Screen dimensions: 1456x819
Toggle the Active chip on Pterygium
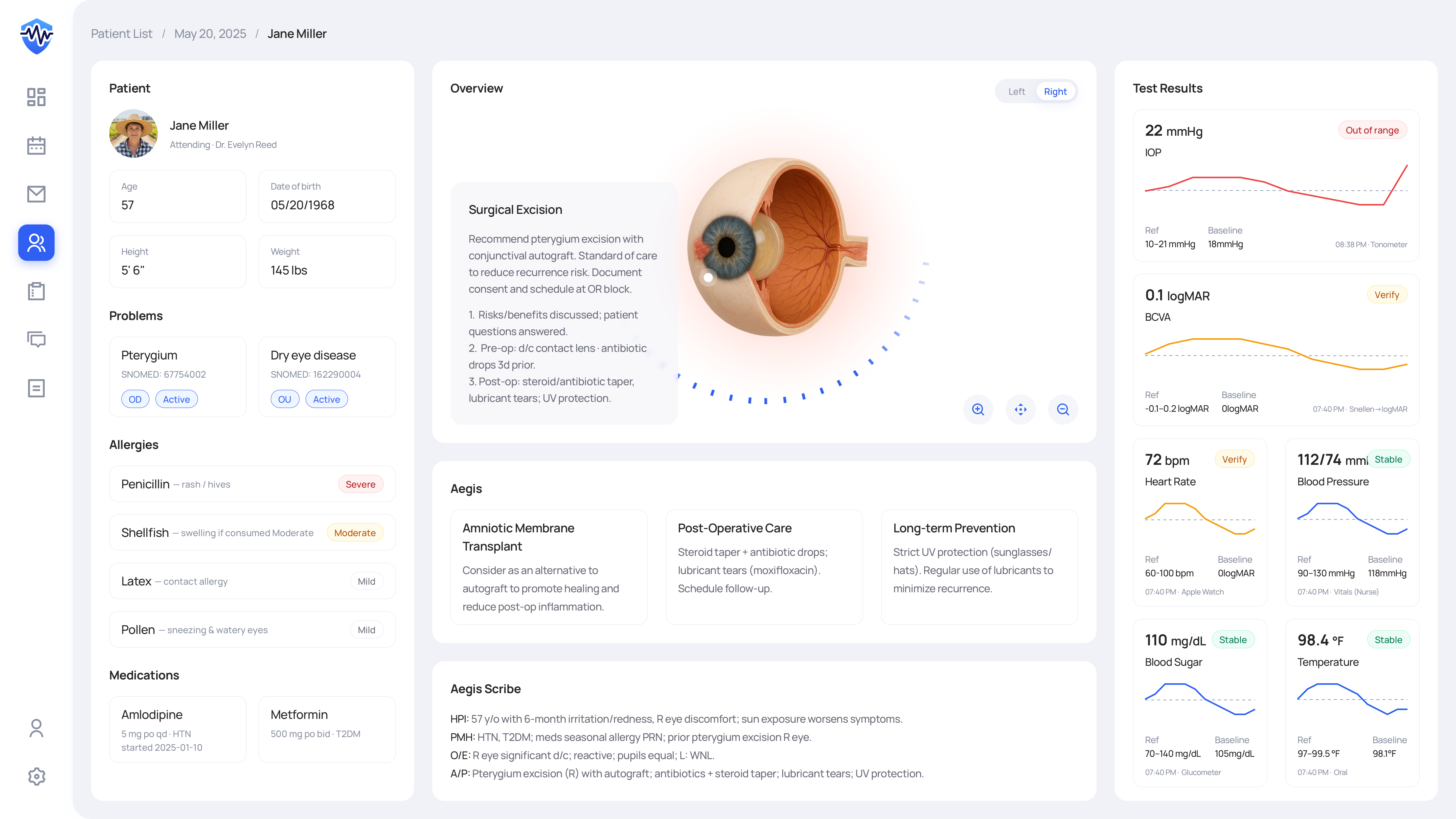(x=176, y=399)
